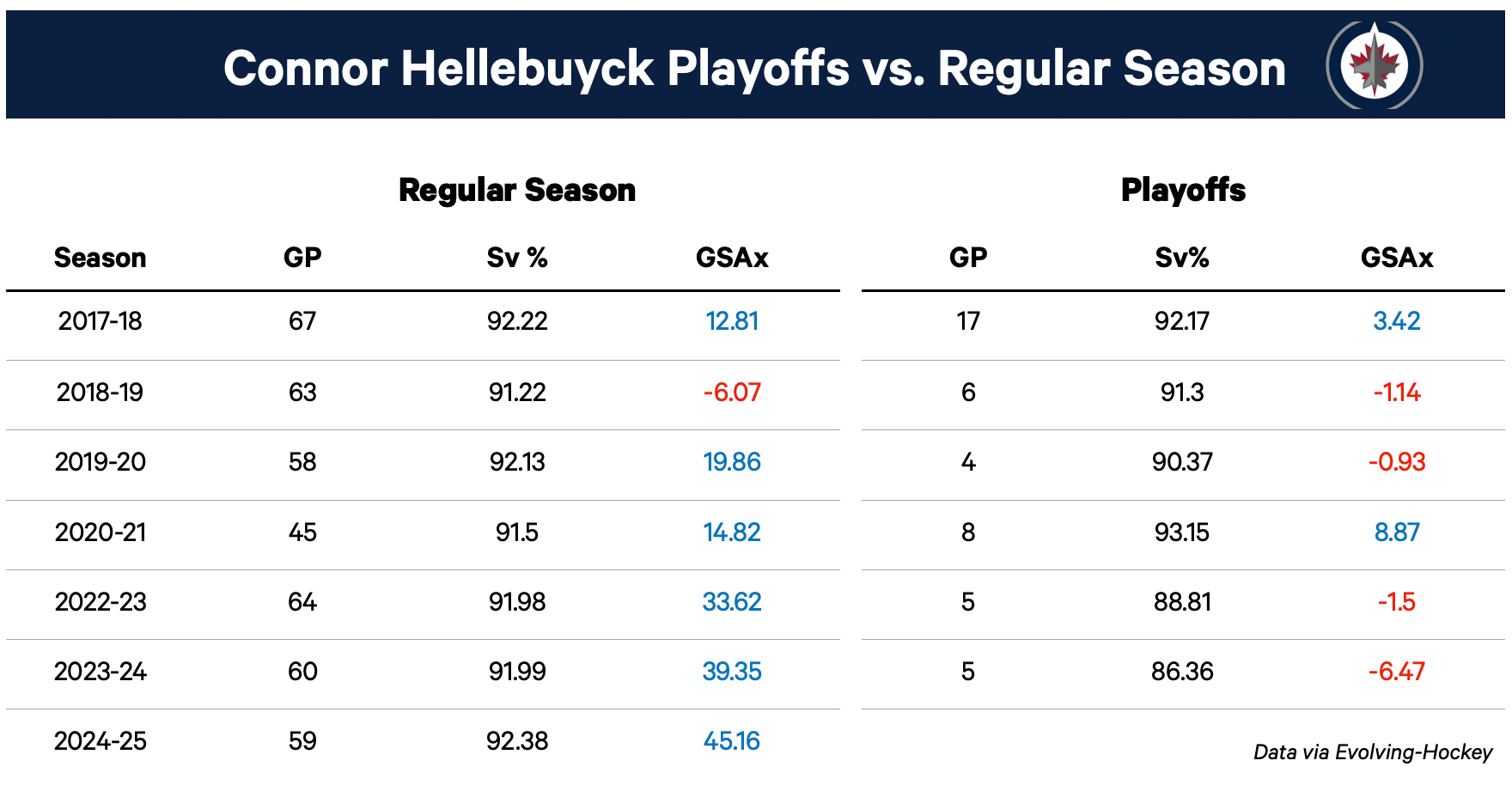This screenshot has height=785, width=1512.
Task: Click the 8.87 playoff GSAx value
Action: pos(1397,532)
